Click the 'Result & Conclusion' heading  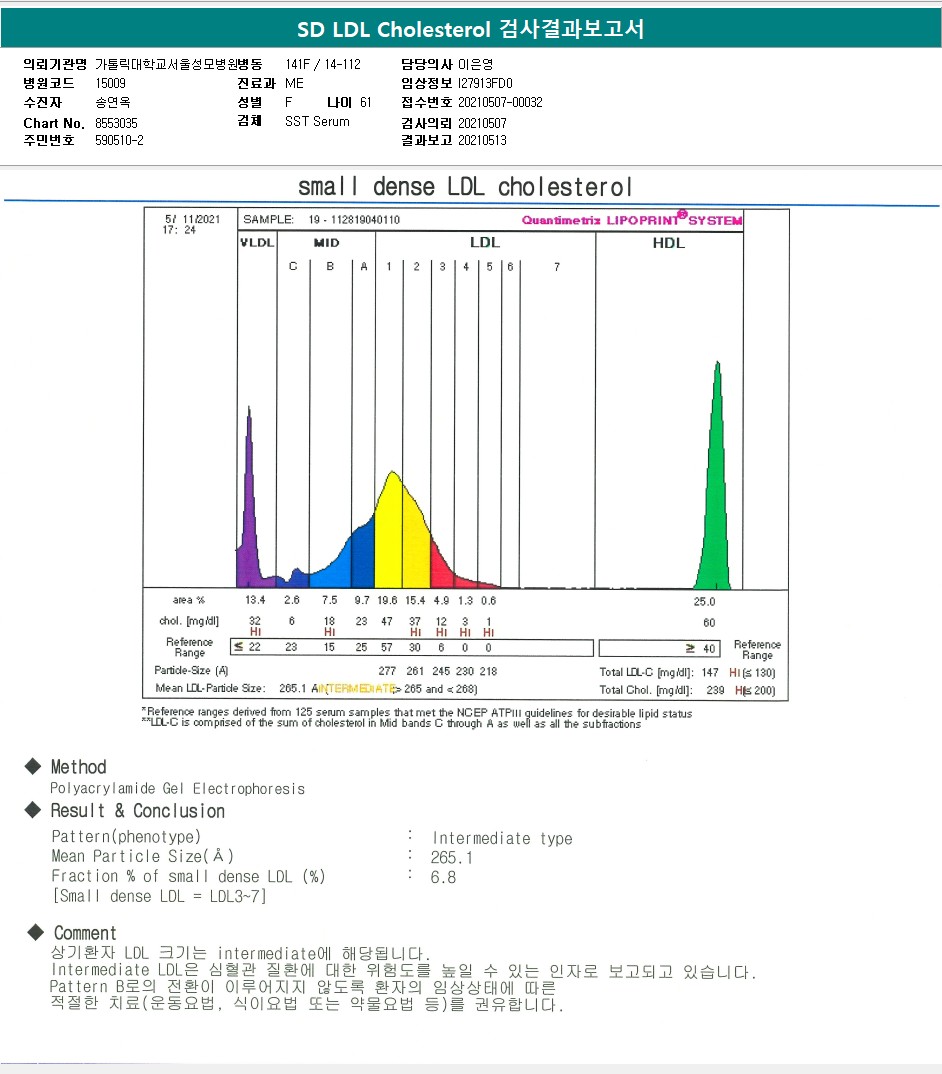click(138, 811)
